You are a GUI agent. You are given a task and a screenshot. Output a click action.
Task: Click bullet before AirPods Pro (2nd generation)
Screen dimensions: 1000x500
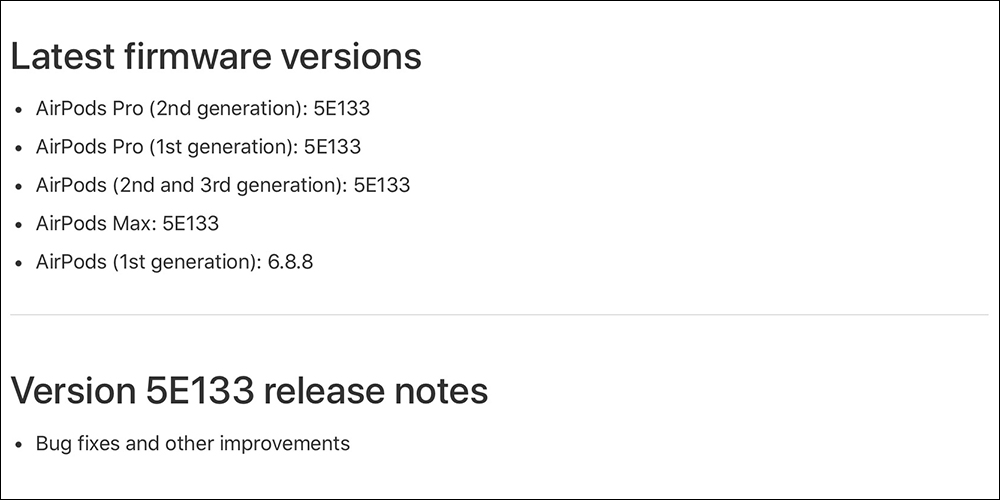click(x=19, y=110)
